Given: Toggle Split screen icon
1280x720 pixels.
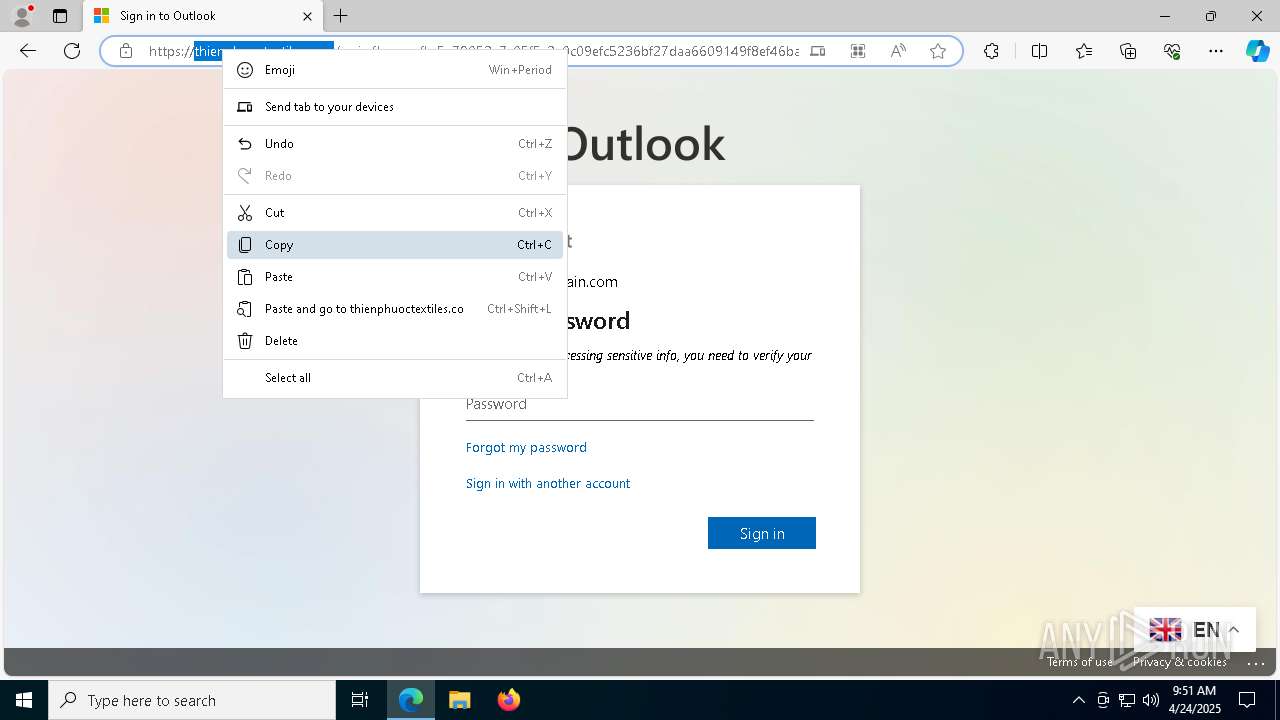Looking at the screenshot, I should pyautogui.click(x=1039, y=51).
